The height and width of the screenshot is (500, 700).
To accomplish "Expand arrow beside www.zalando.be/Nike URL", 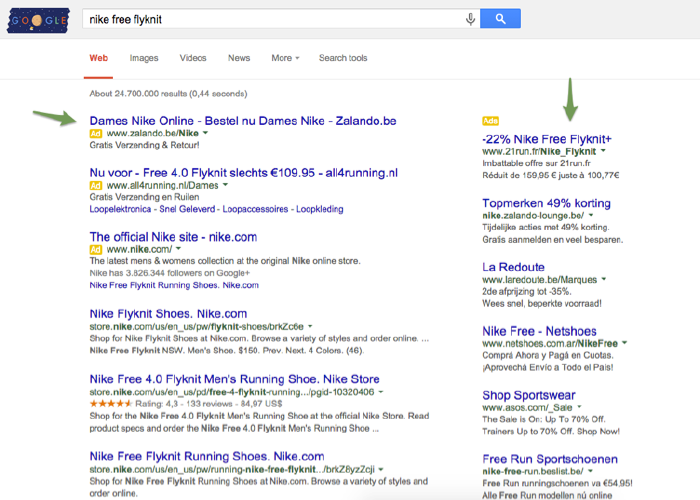I will pos(205,133).
